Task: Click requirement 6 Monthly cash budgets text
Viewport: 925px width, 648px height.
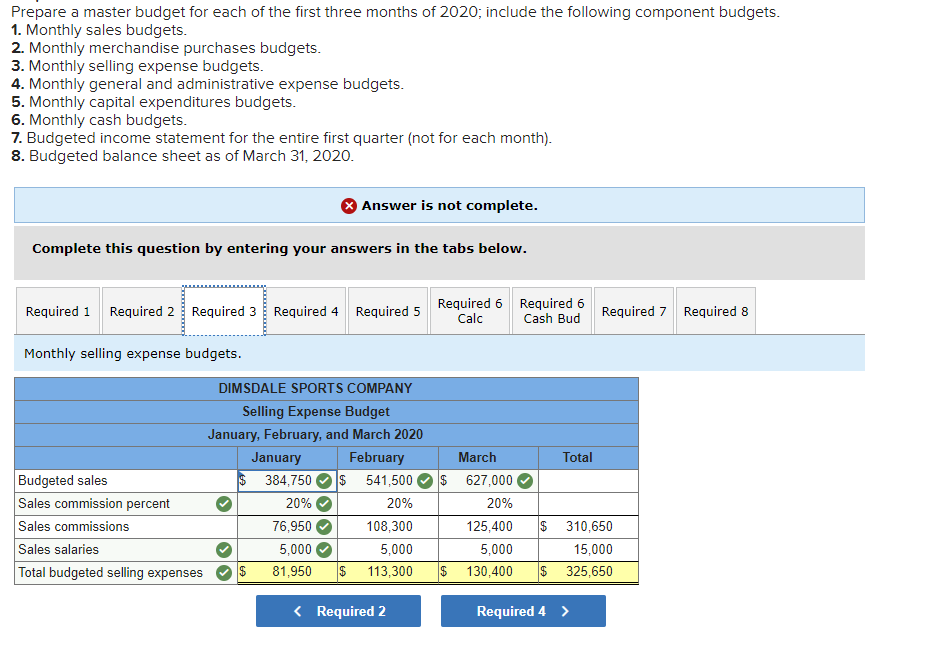Action: pyautogui.click(x=99, y=120)
